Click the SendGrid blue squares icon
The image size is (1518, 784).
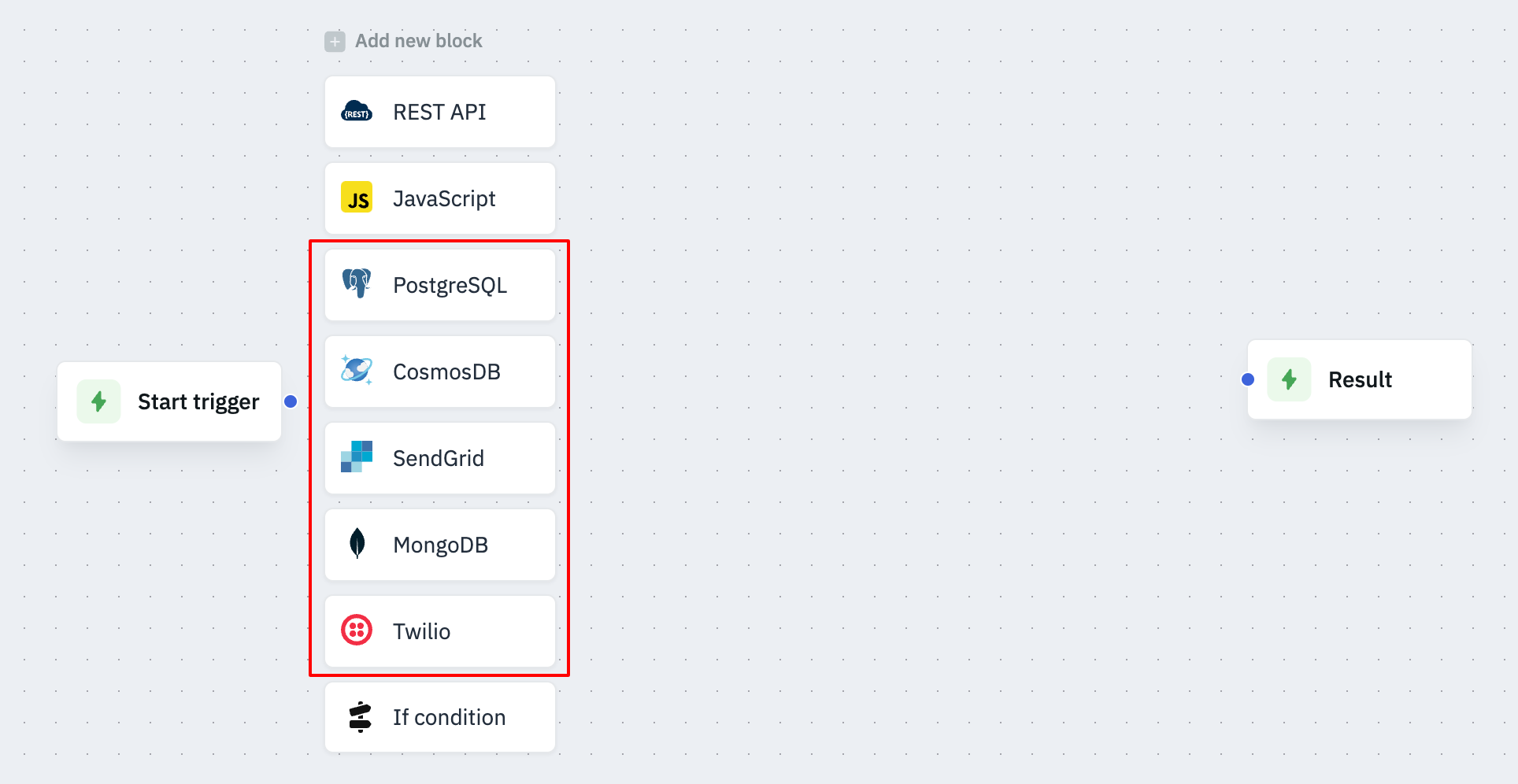tap(357, 457)
